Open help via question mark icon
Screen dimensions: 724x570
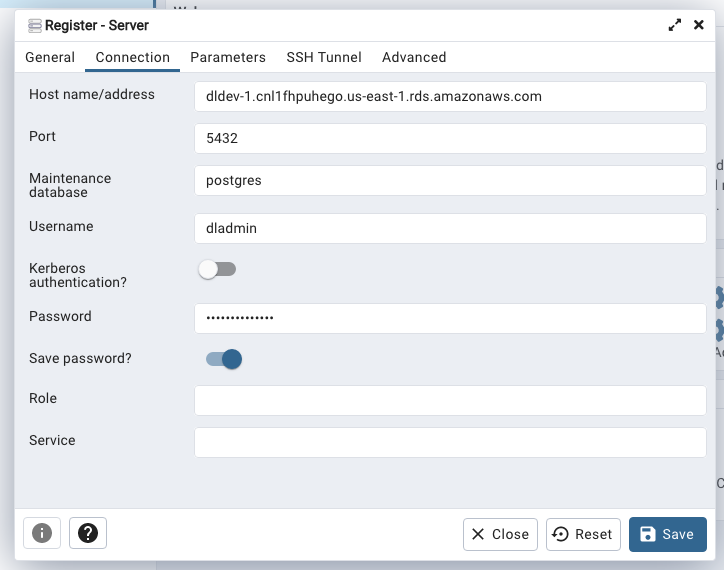click(88, 533)
